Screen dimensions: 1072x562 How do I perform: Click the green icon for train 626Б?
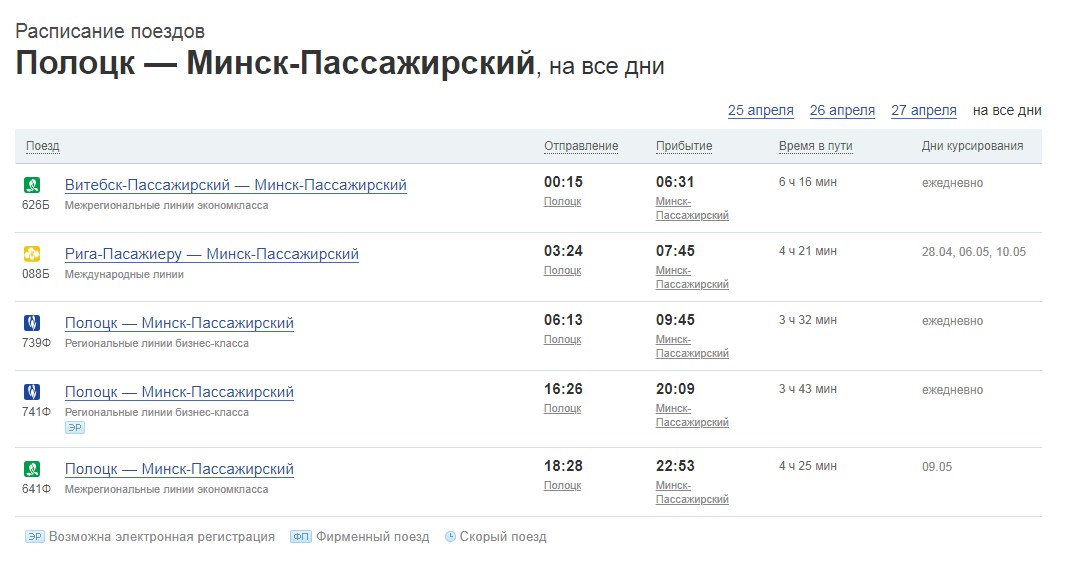pos(32,185)
